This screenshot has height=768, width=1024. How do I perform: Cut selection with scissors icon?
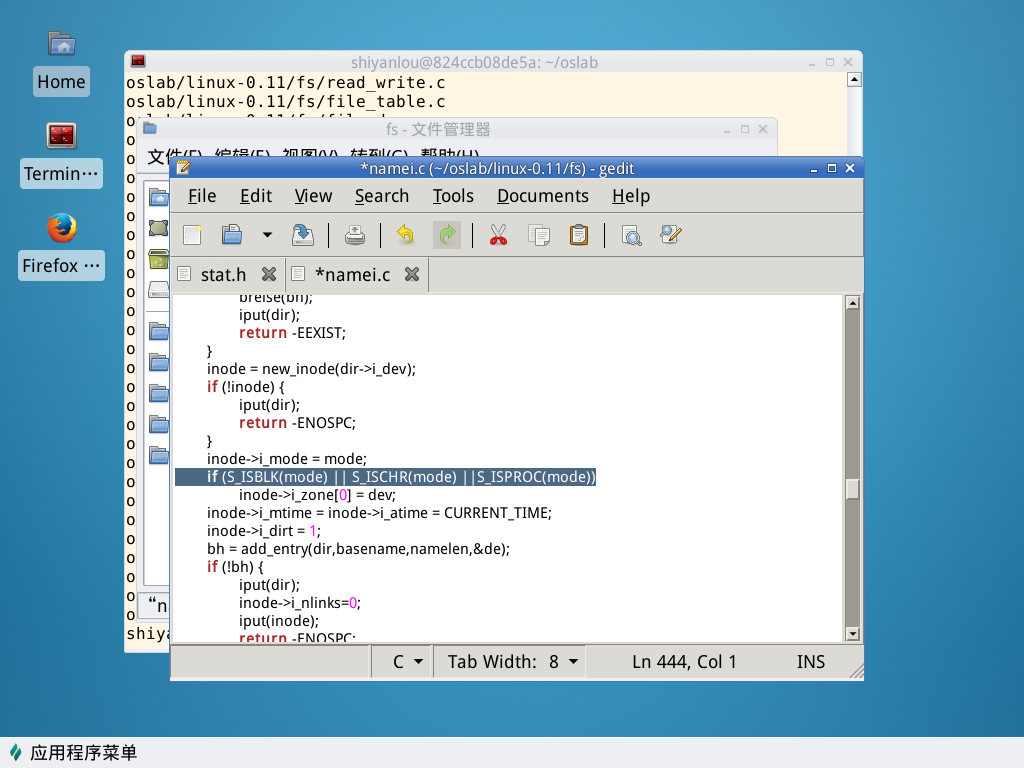(498, 235)
